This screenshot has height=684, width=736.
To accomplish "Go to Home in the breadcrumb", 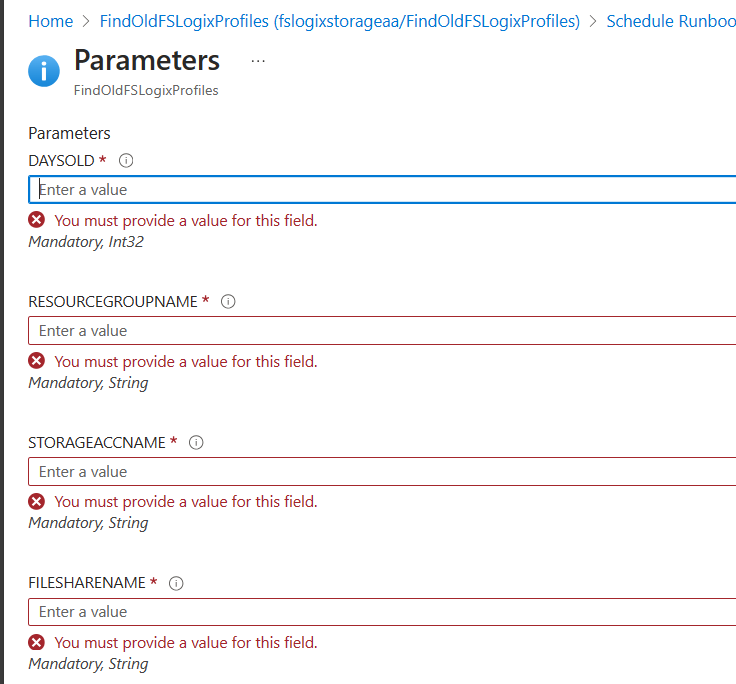I will point(50,21).
